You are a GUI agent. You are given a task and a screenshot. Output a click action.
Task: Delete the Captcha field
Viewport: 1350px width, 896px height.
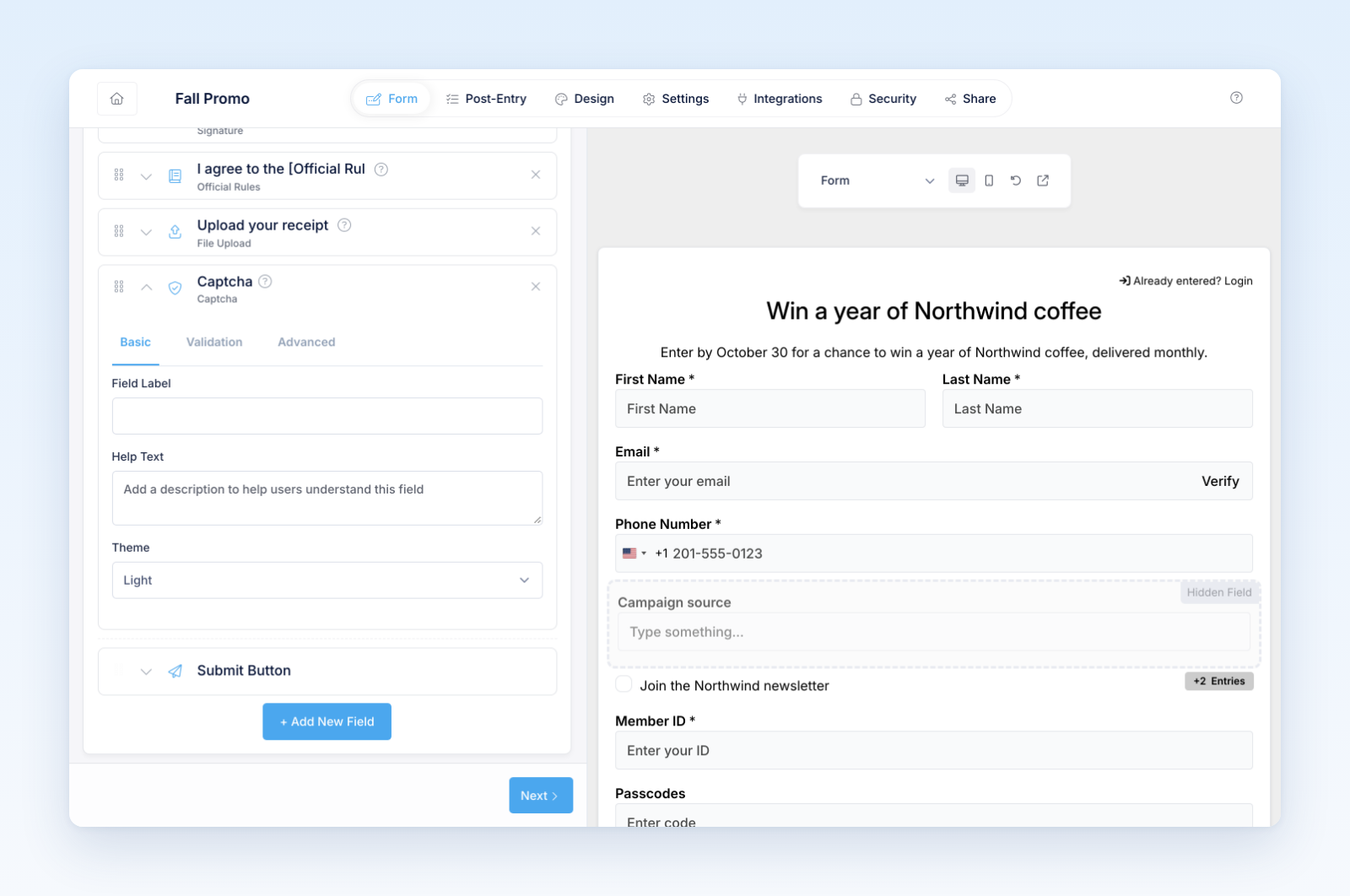pos(536,287)
